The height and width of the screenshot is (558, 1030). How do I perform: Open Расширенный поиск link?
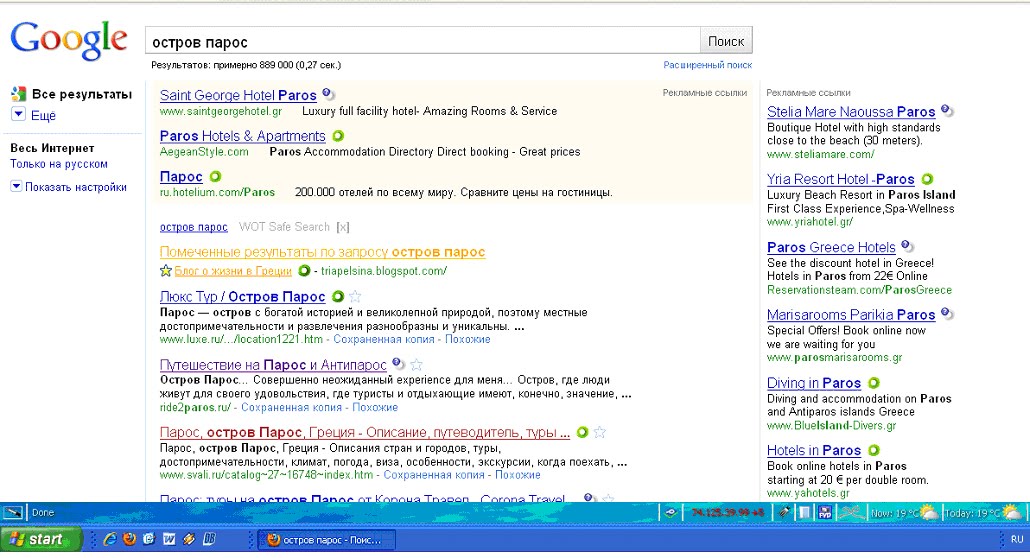707,65
